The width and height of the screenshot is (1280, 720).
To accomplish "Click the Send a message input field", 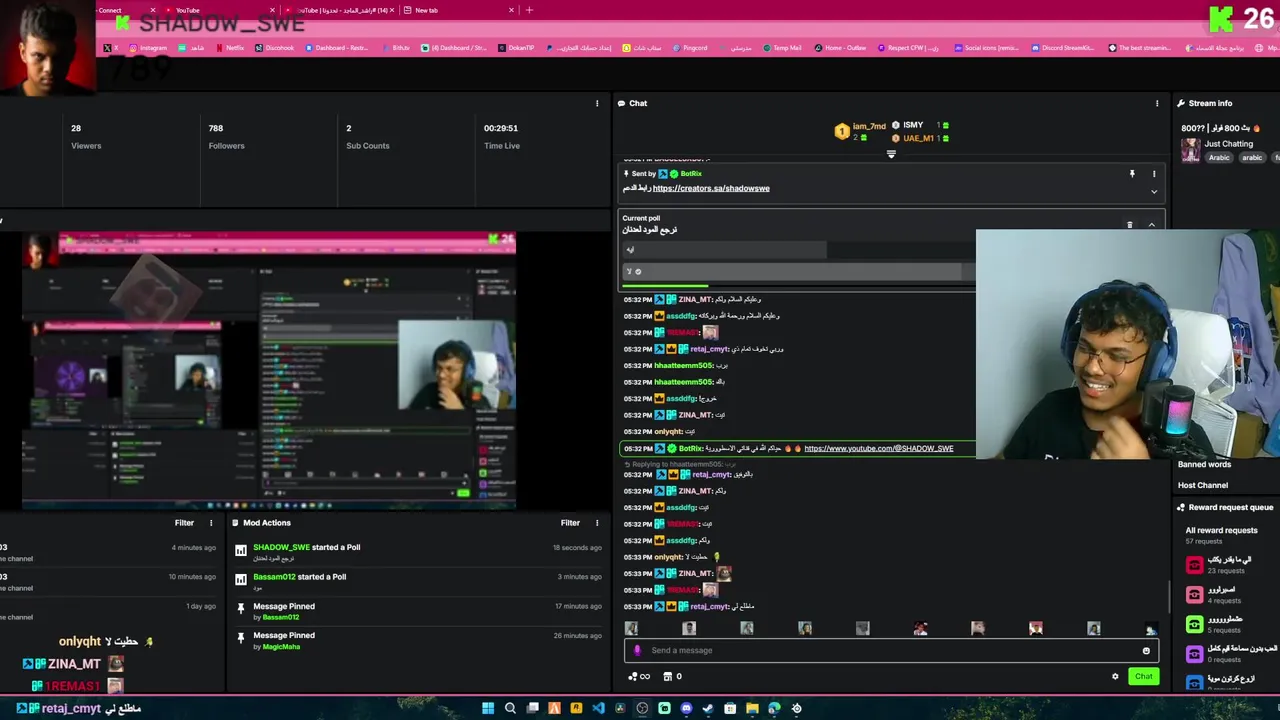I will [891, 650].
